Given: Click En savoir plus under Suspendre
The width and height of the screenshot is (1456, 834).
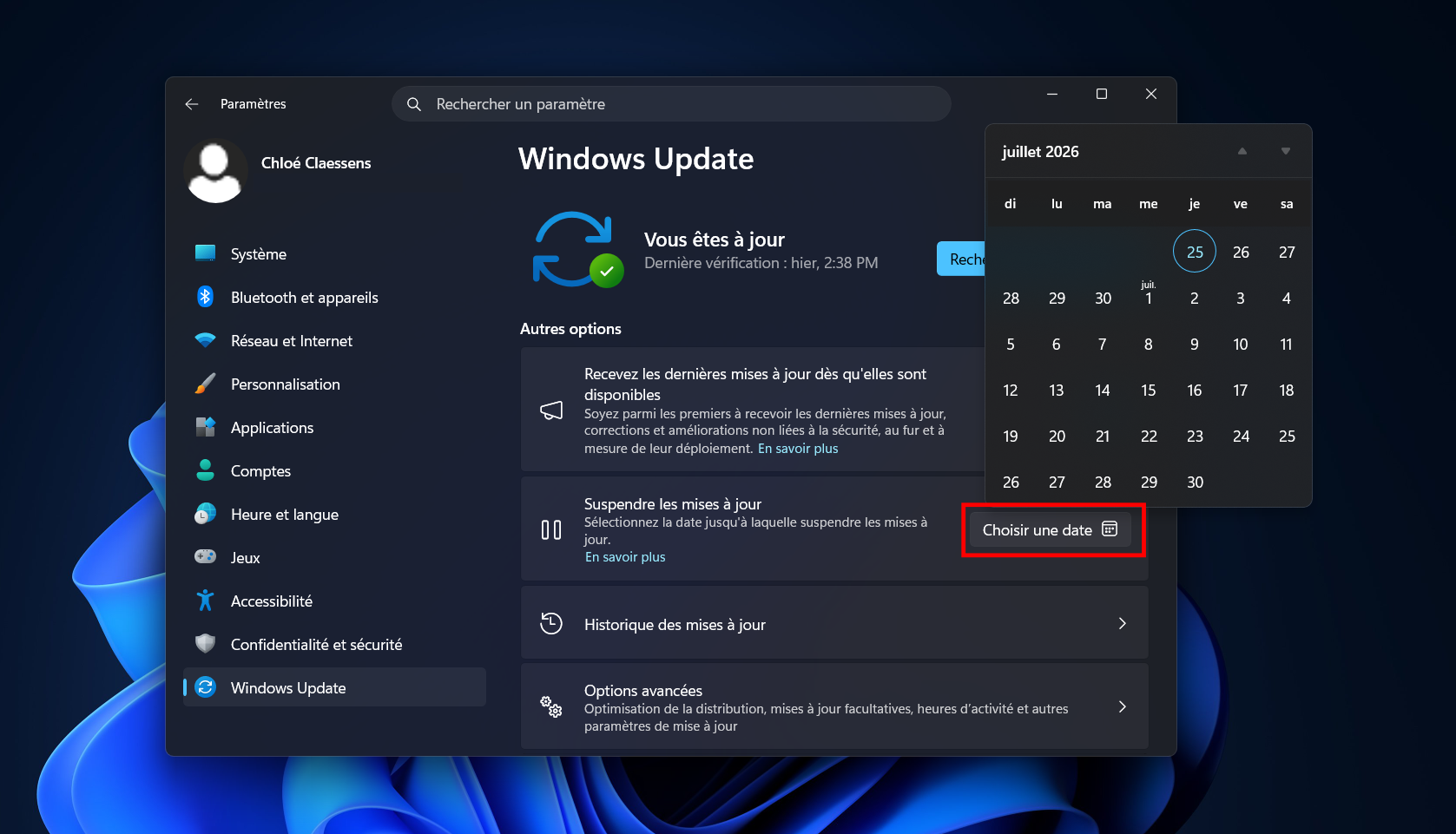Looking at the screenshot, I should 625,557.
